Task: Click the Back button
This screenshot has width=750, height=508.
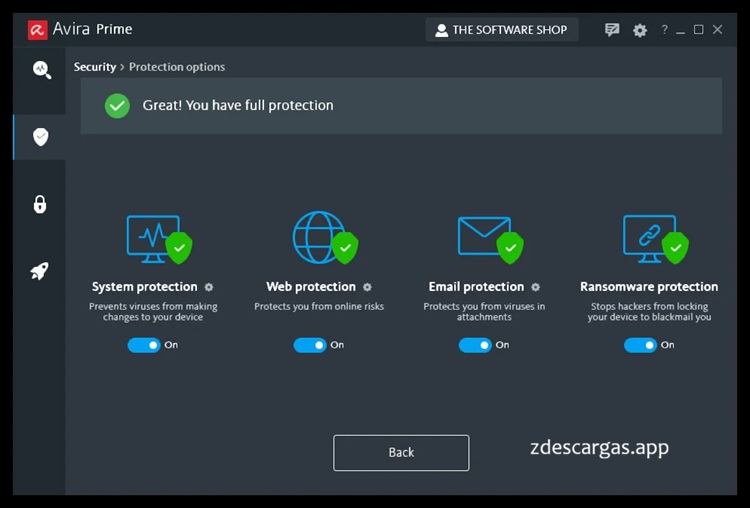Action: (x=401, y=453)
